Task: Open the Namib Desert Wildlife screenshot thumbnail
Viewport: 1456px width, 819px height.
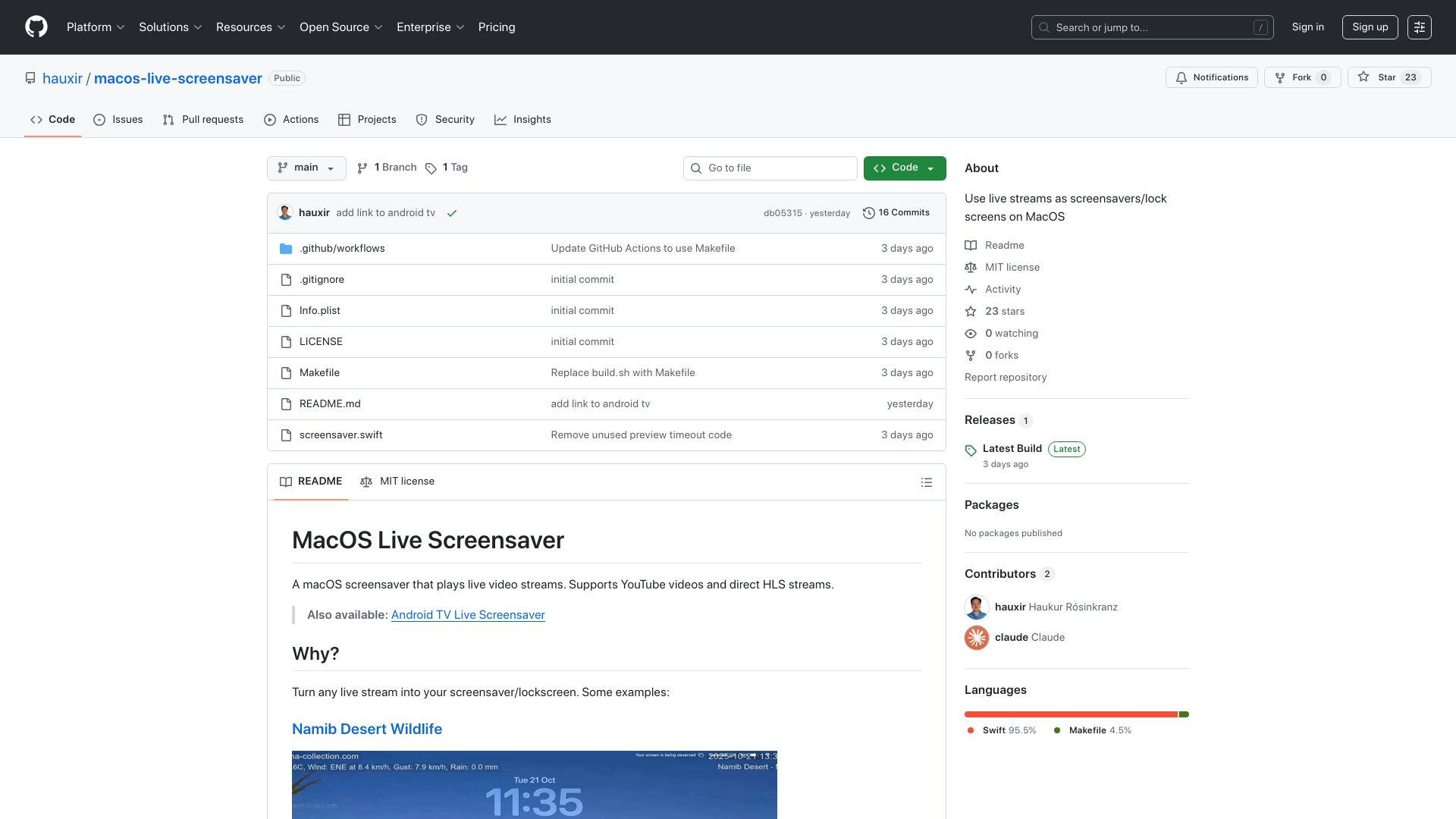Action: [535, 785]
